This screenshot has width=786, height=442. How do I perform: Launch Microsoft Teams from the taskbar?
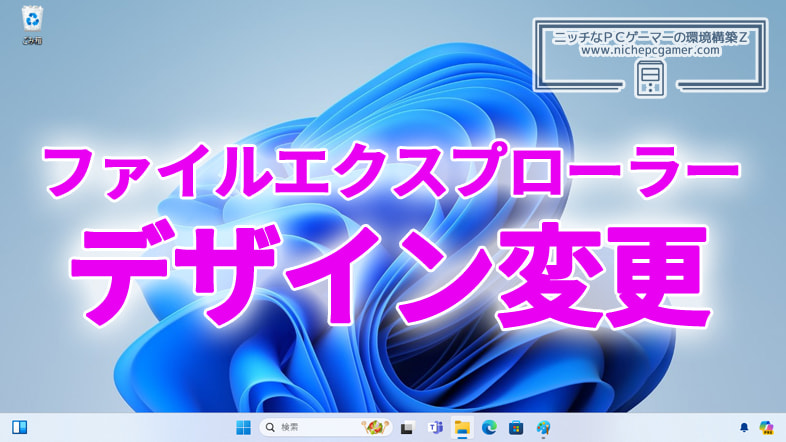pos(435,427)
